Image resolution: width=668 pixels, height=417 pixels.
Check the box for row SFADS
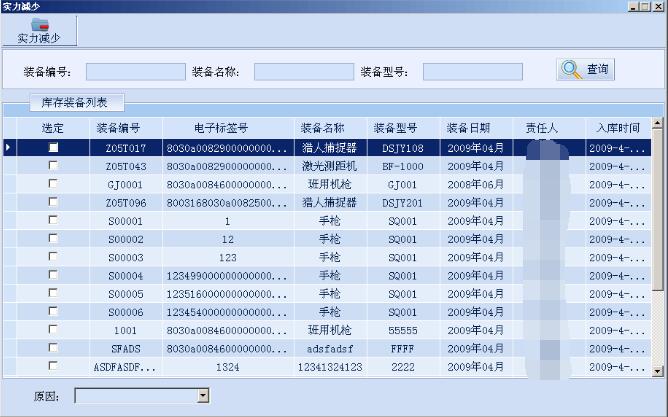[x=53, y=348]
